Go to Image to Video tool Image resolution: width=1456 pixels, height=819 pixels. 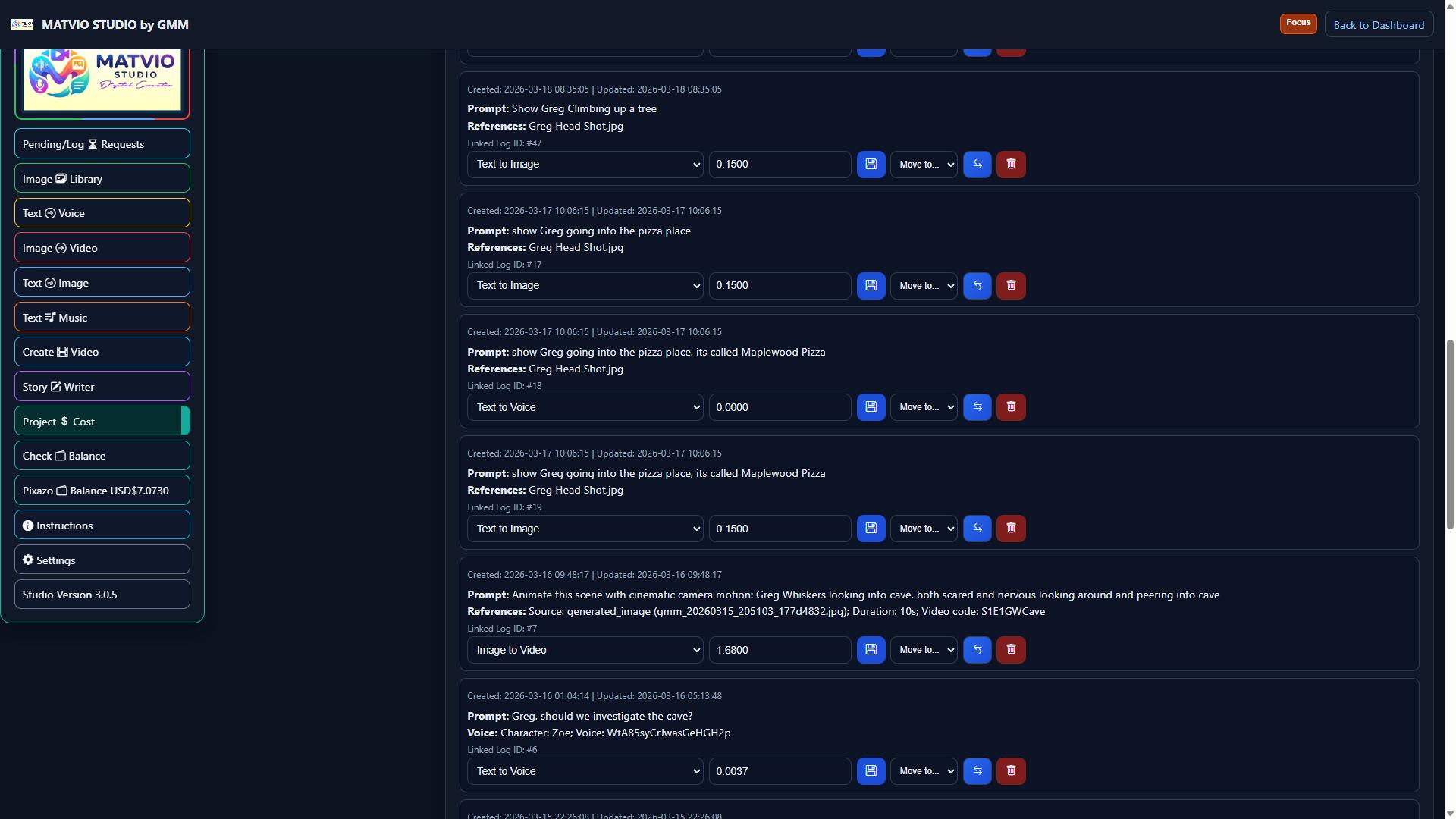tap(102, 248)
